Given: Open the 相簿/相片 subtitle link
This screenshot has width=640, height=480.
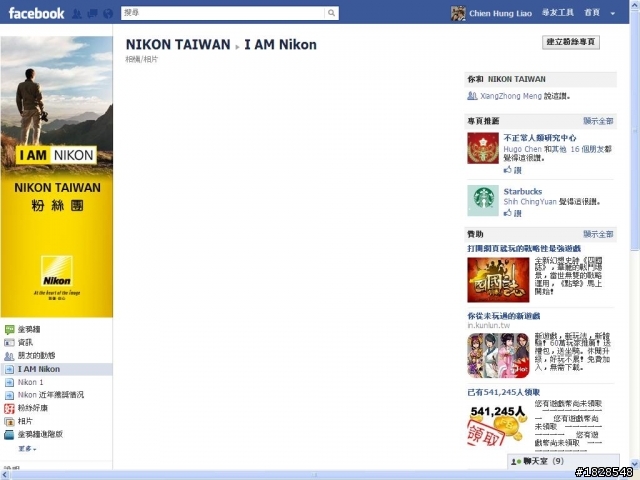Looking at the screenshot, I should [142, 59].
